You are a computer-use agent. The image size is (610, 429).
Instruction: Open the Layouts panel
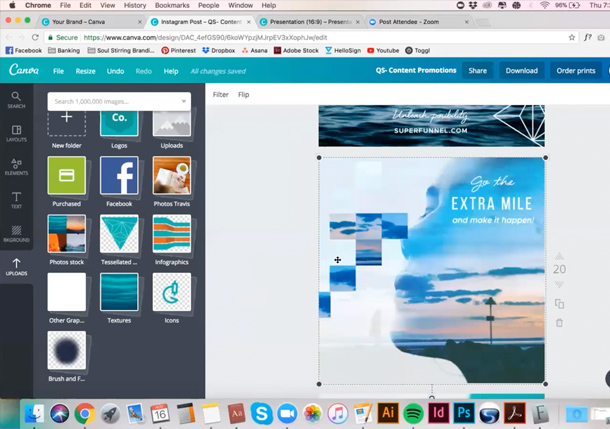click(x=16, y=133)
